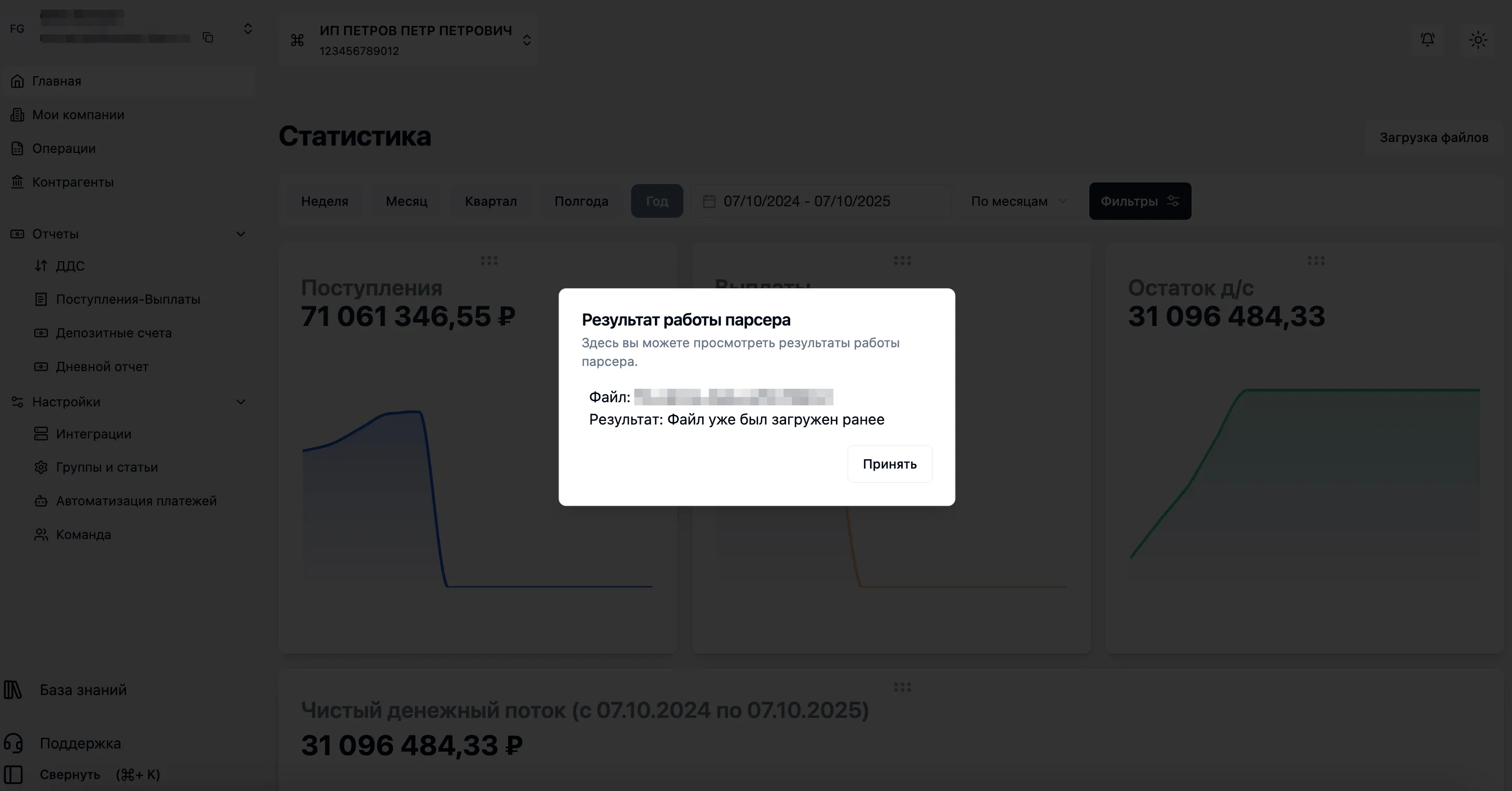The width and height of the screenshot is (1512, 791).
Task: Click the server icon beside Интеграции
Action: [x=40, y=434]
